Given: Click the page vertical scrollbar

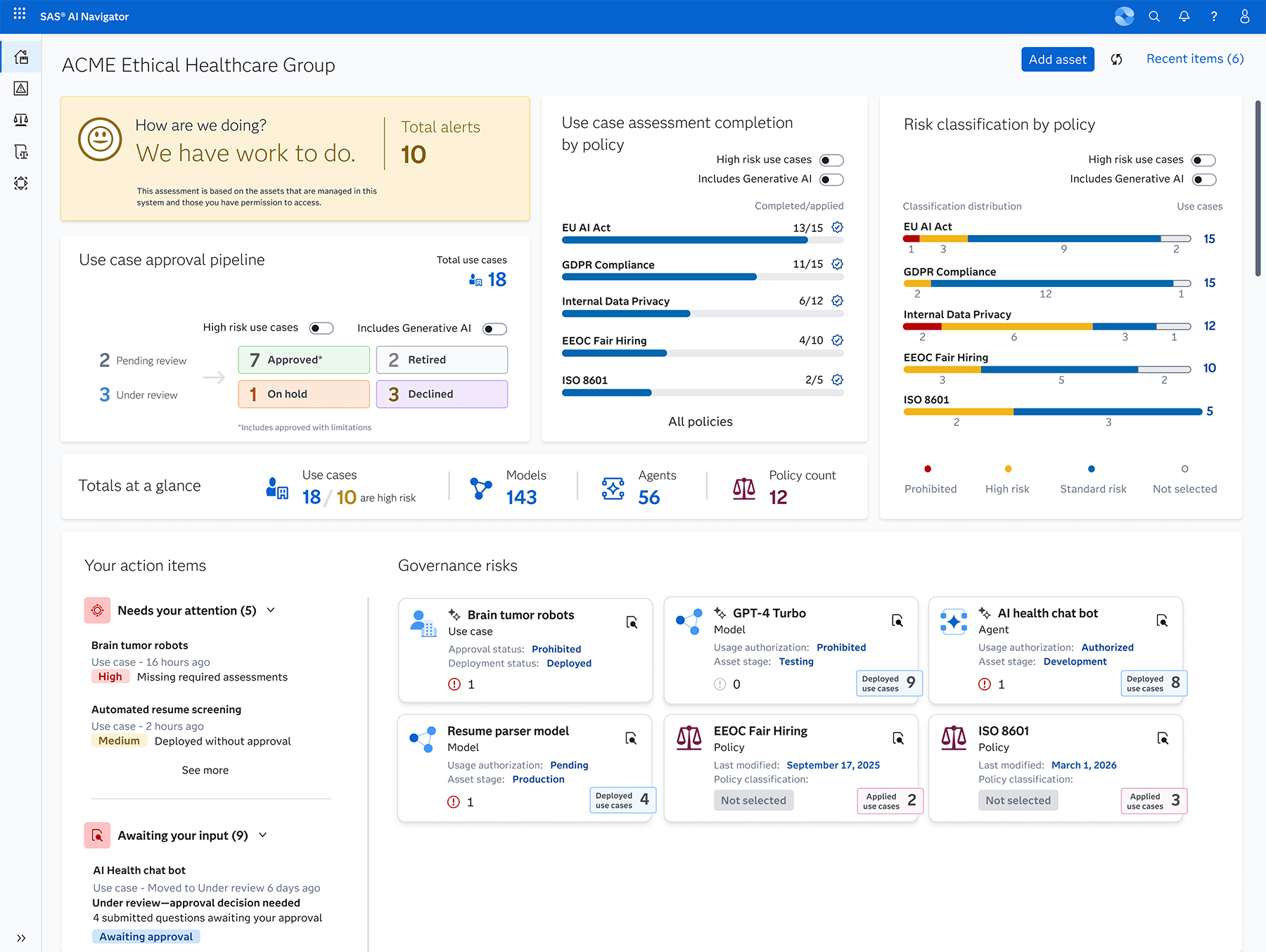Looking at the screenshot, I should pyautogui.click(x=1258, y=188).
